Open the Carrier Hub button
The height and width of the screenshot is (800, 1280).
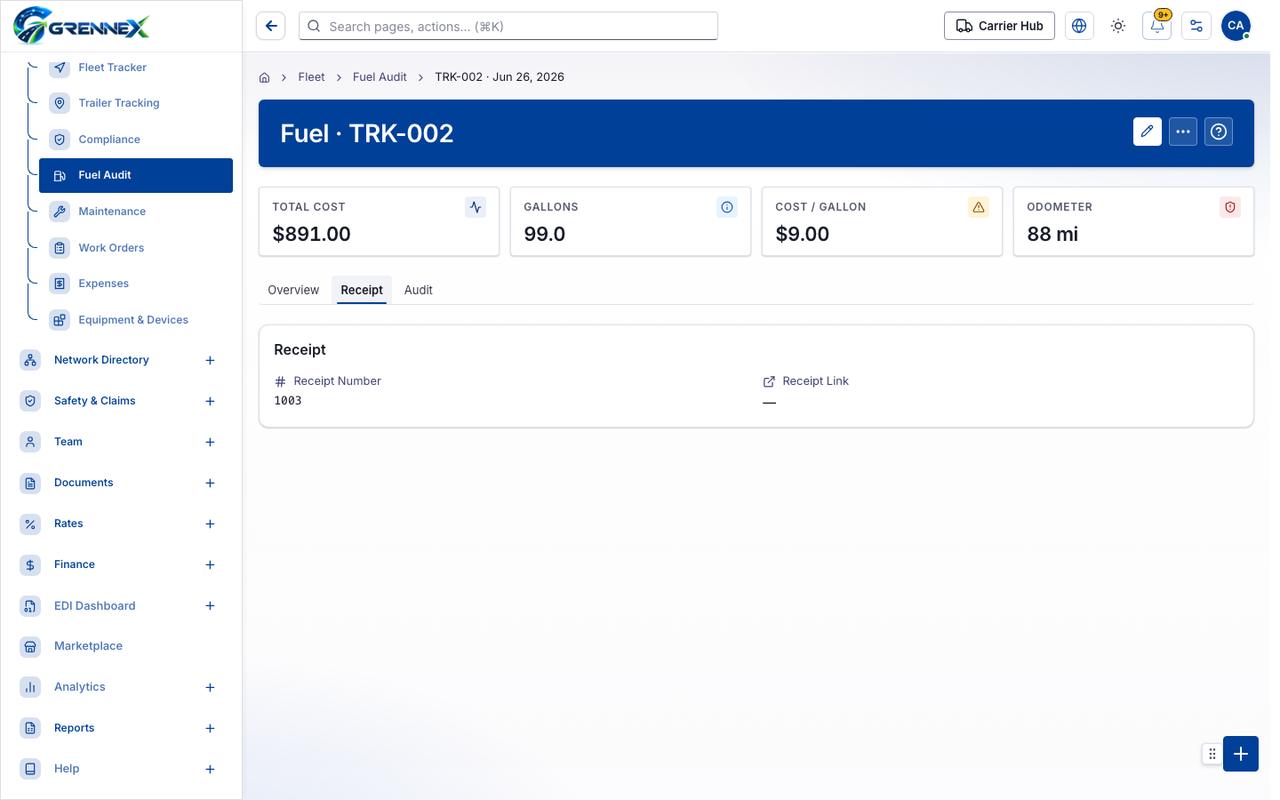point(999,26)
